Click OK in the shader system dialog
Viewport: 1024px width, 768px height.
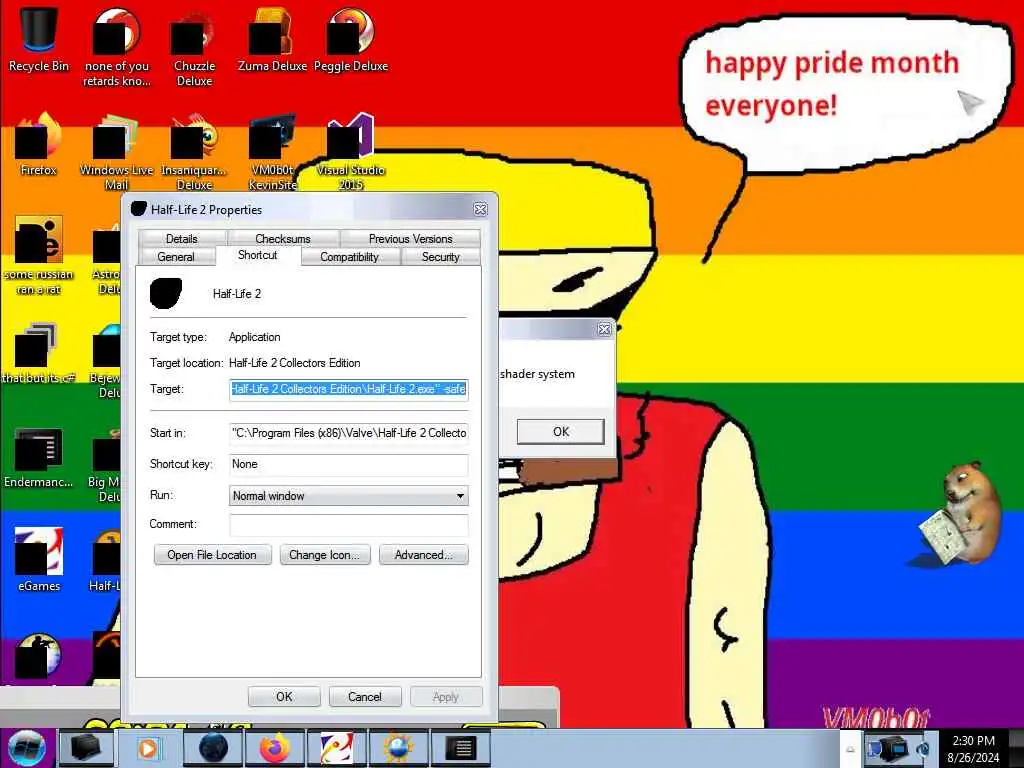tap(560, 432)
